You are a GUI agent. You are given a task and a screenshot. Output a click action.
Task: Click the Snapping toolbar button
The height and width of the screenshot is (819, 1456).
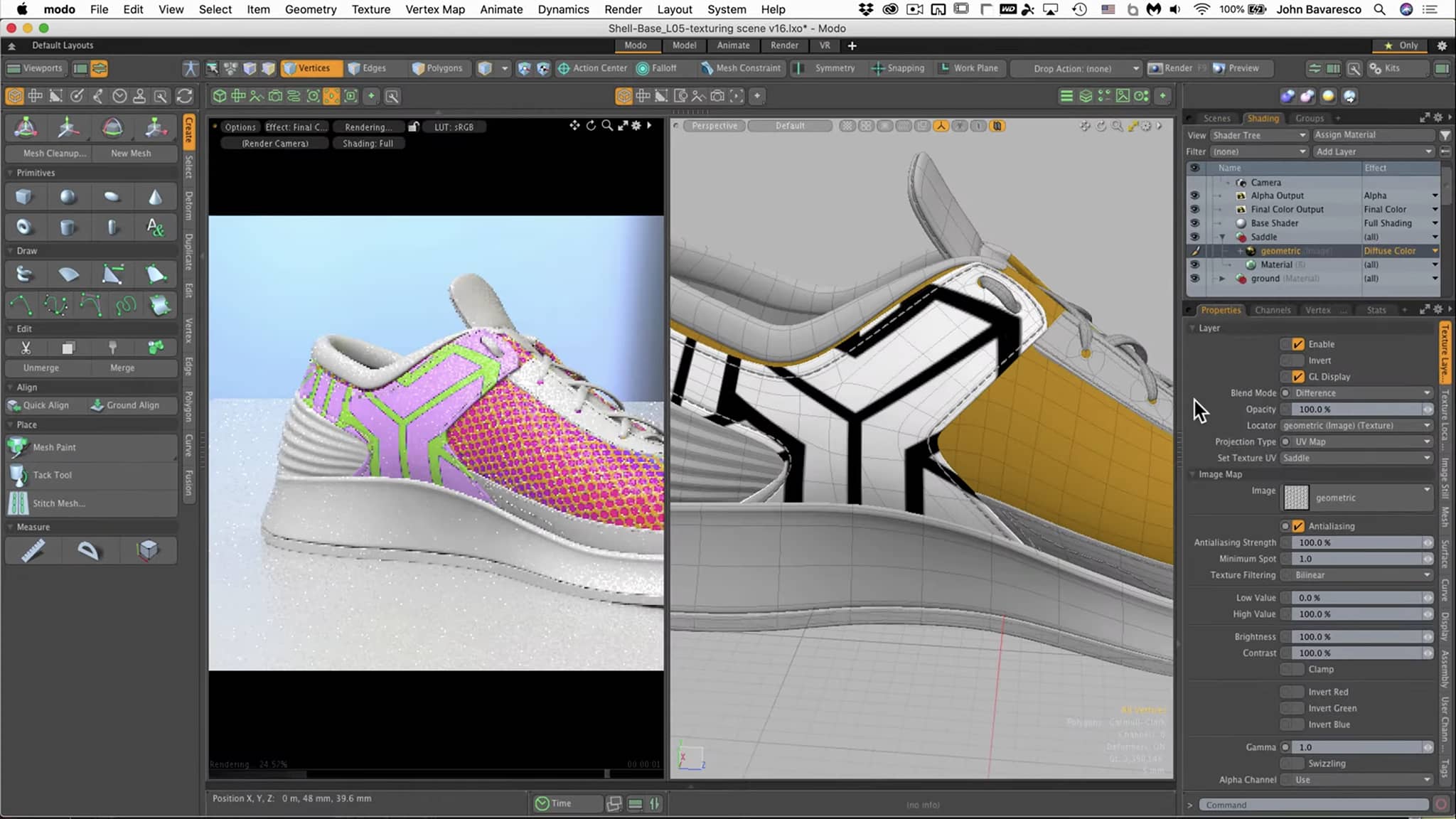pyautogui.click(x=898, y=68)
